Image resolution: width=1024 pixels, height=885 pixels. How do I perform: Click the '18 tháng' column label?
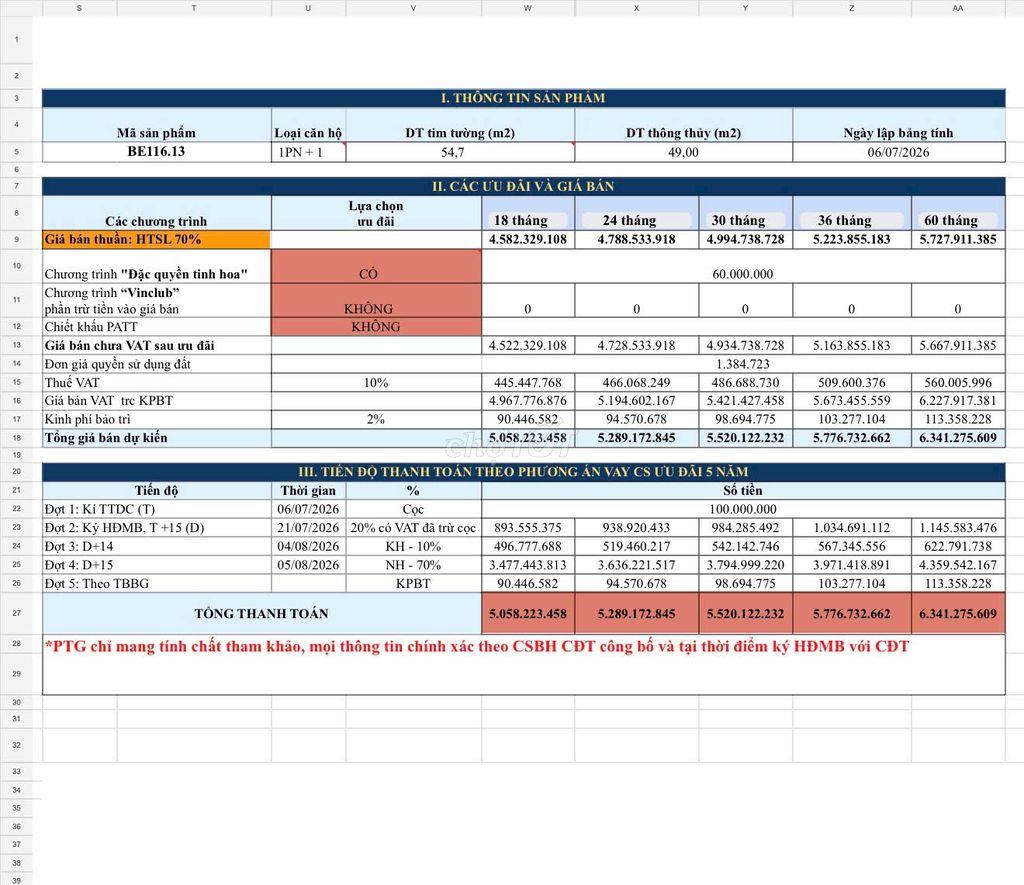click(x=520, y=221)
